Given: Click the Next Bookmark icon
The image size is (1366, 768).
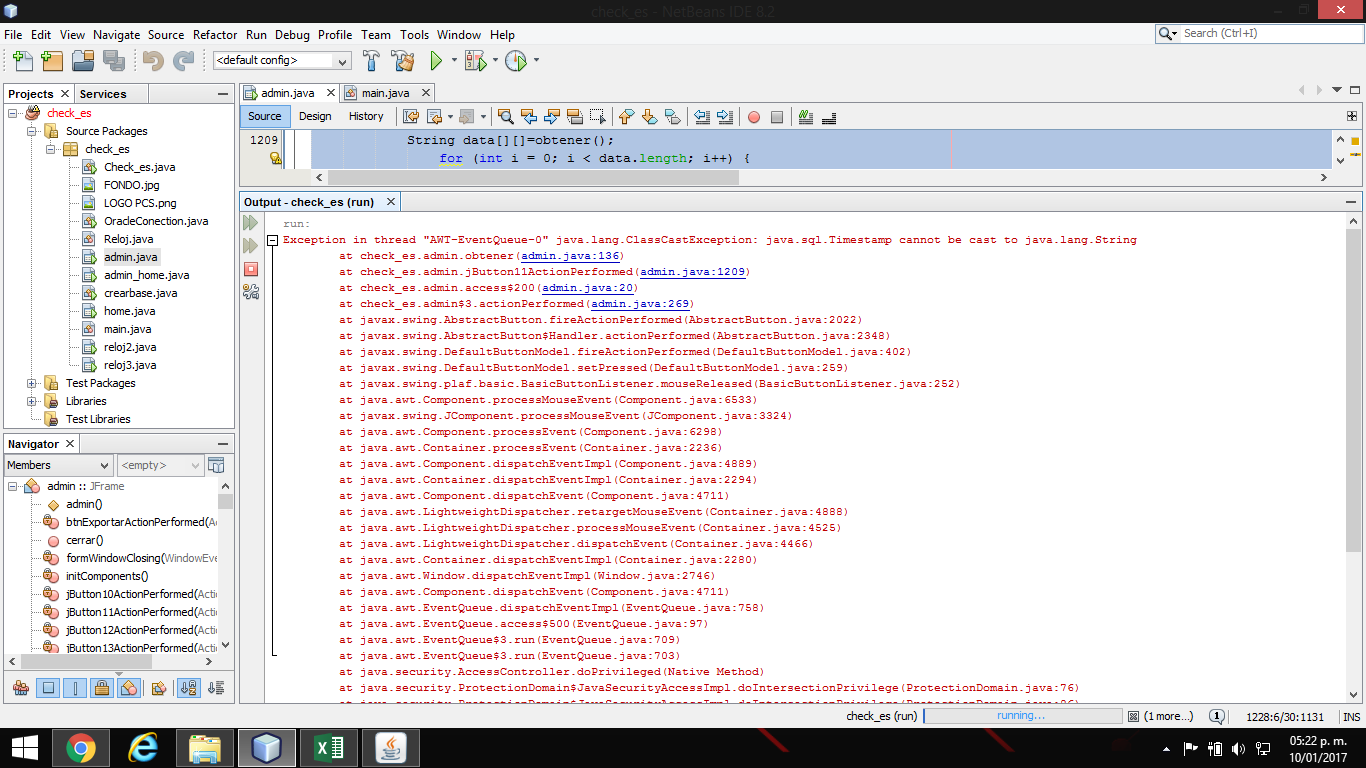Looking at the screenshot, I should [649, 117].
